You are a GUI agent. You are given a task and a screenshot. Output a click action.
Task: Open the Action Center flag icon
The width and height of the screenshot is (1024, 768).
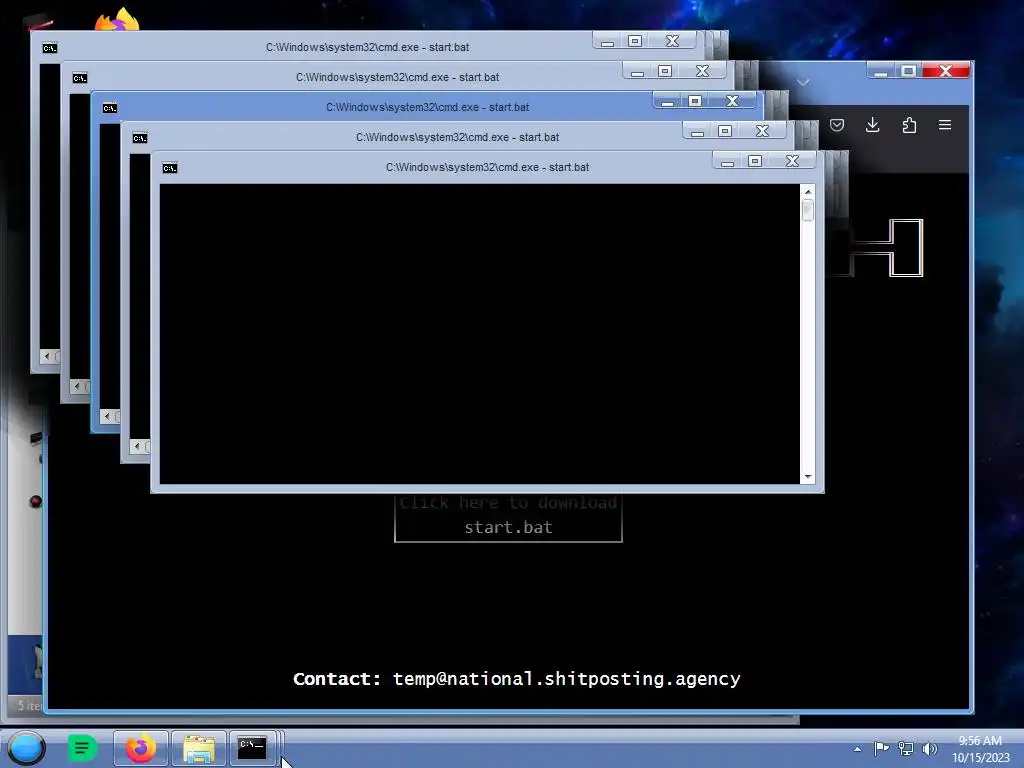pyautogui.click(x=882, y=748)
